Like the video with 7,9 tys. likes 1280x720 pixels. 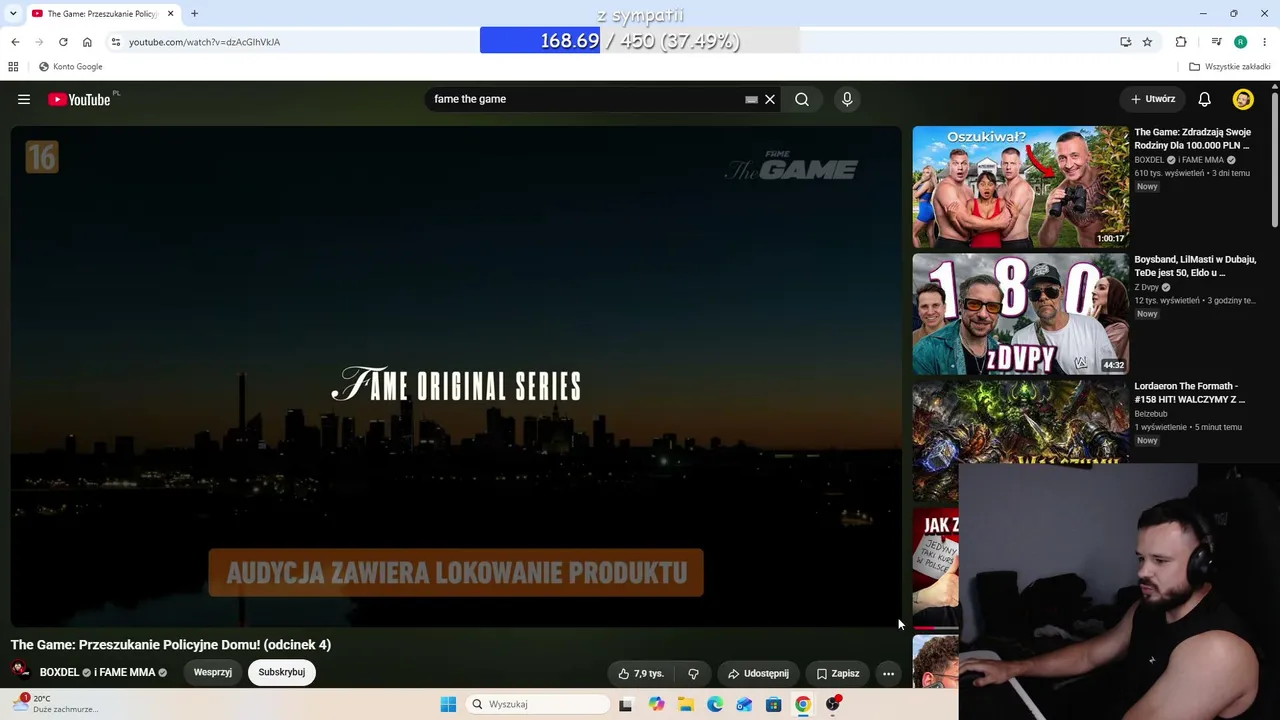click(x=641, y=673)
